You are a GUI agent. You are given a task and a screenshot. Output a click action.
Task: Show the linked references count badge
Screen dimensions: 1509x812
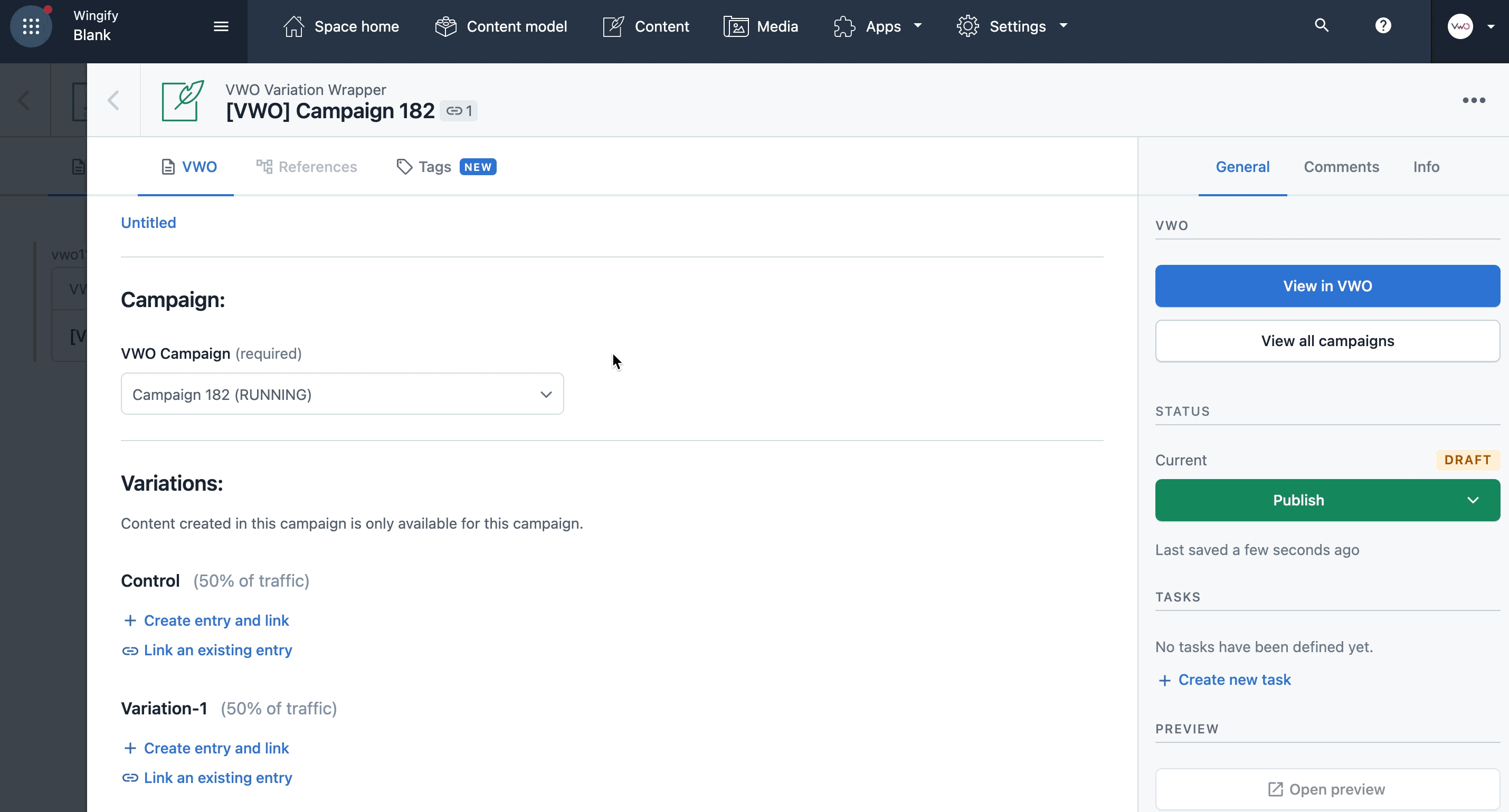pyautogui.click(x=459, y=111)
